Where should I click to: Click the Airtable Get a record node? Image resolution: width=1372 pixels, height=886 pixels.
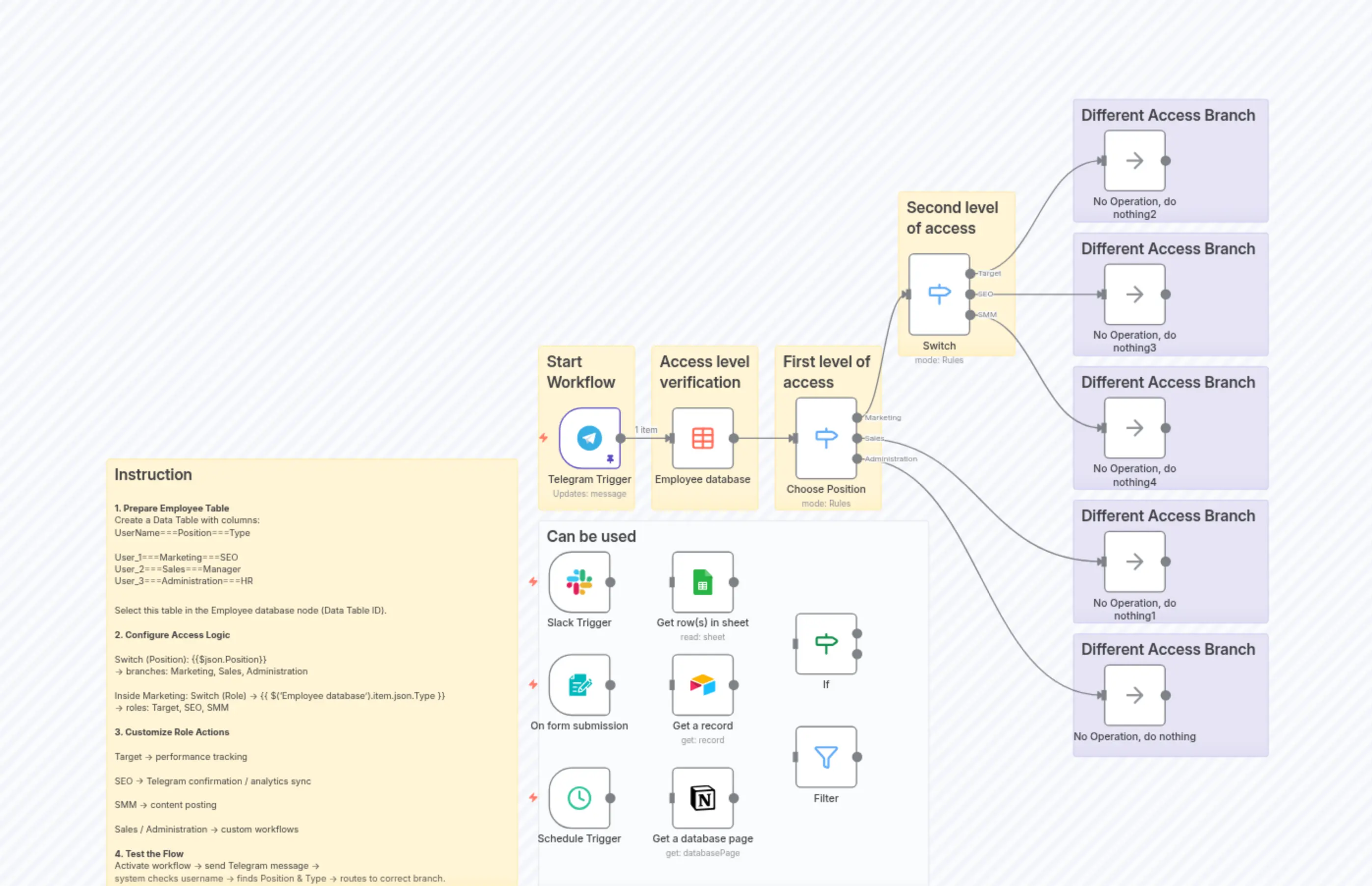(702, 685)
